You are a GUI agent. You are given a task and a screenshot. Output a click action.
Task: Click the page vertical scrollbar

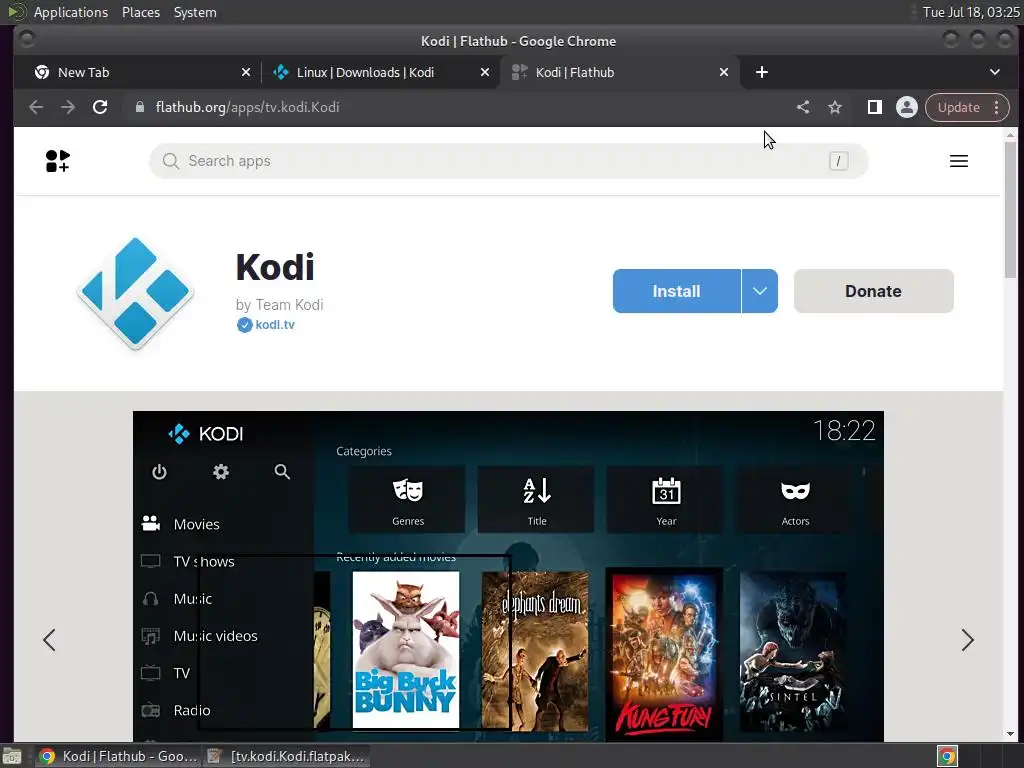point(1010,209)
